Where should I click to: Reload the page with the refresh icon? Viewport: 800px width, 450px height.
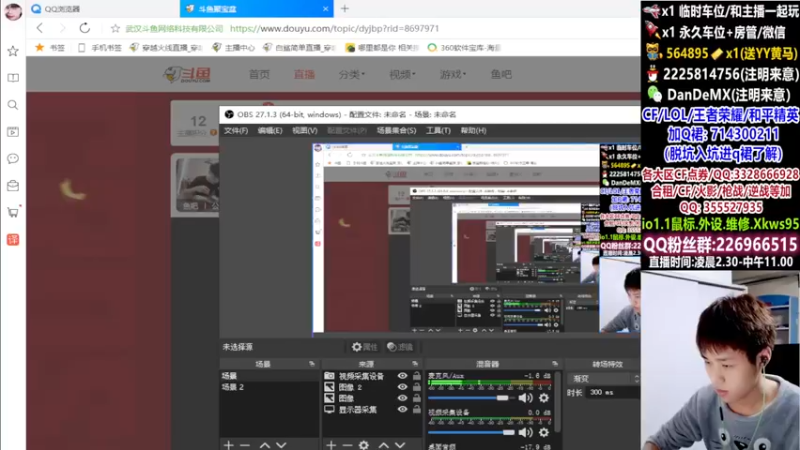85,29
